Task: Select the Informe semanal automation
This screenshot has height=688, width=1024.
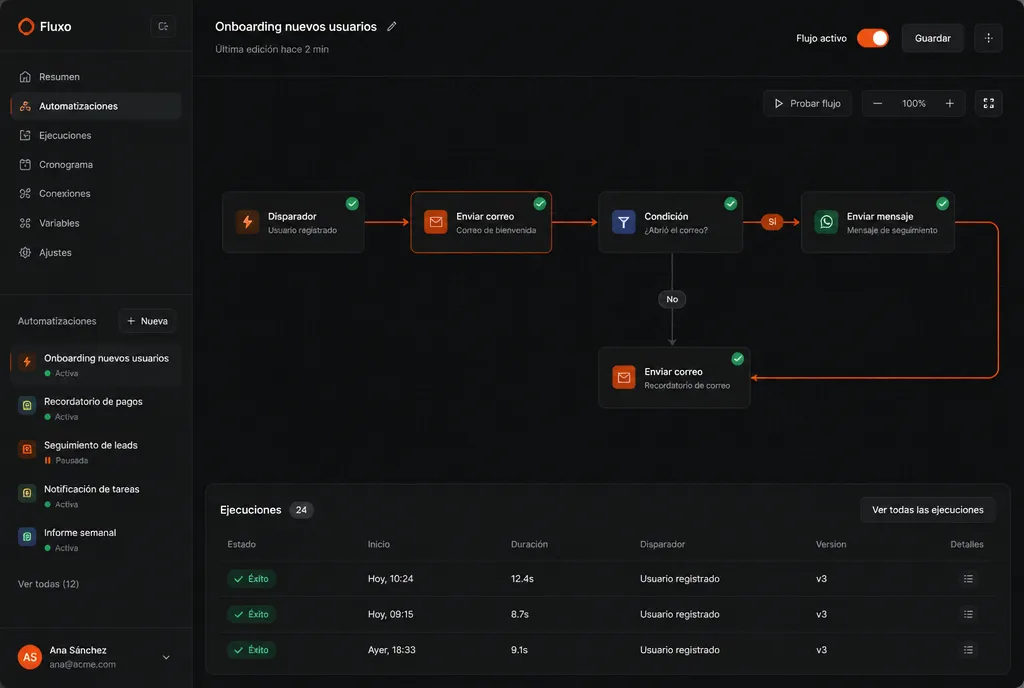Action: (96, 540)
